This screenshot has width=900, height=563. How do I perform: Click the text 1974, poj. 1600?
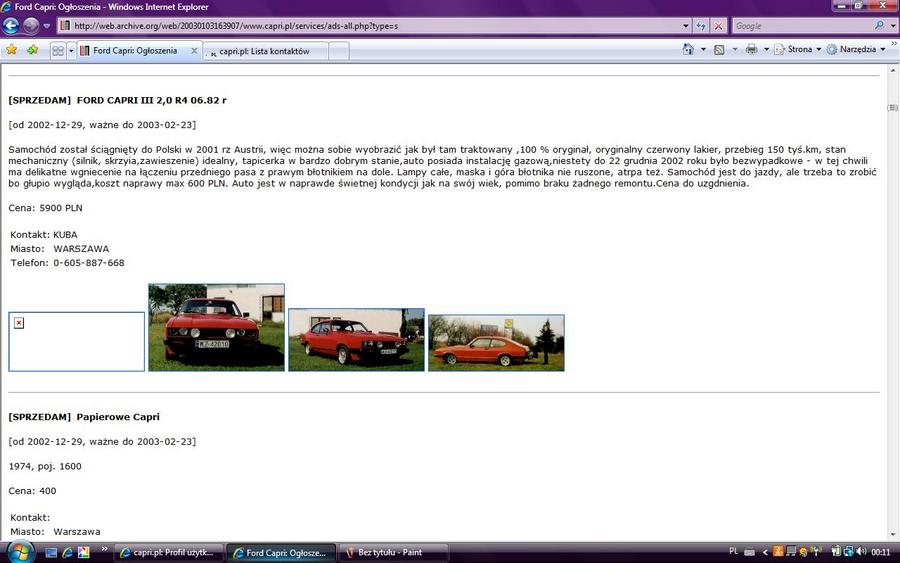(45, 467)
